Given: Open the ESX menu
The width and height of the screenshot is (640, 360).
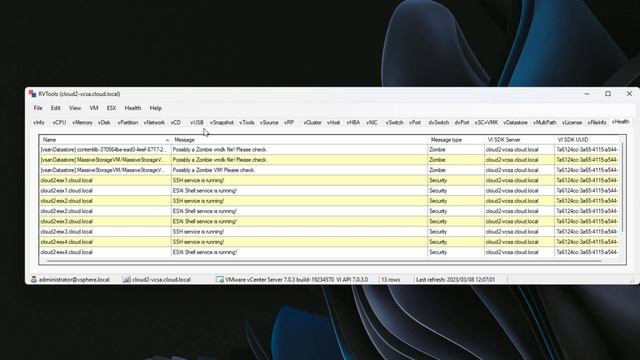Looking at the screenshot, I should point(111,108).
